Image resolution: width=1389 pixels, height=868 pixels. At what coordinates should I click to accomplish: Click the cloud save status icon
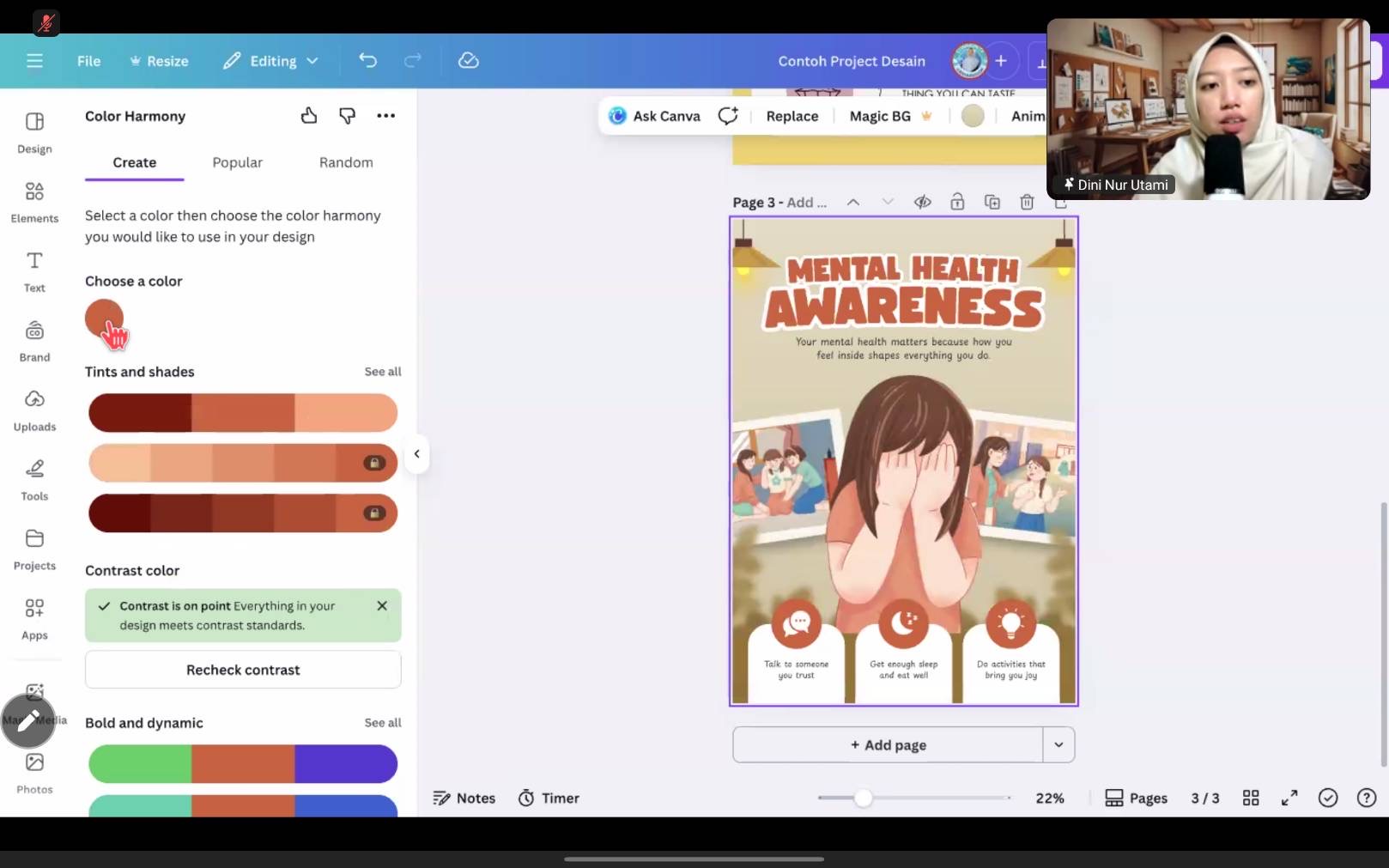click(x=468, y=61)
